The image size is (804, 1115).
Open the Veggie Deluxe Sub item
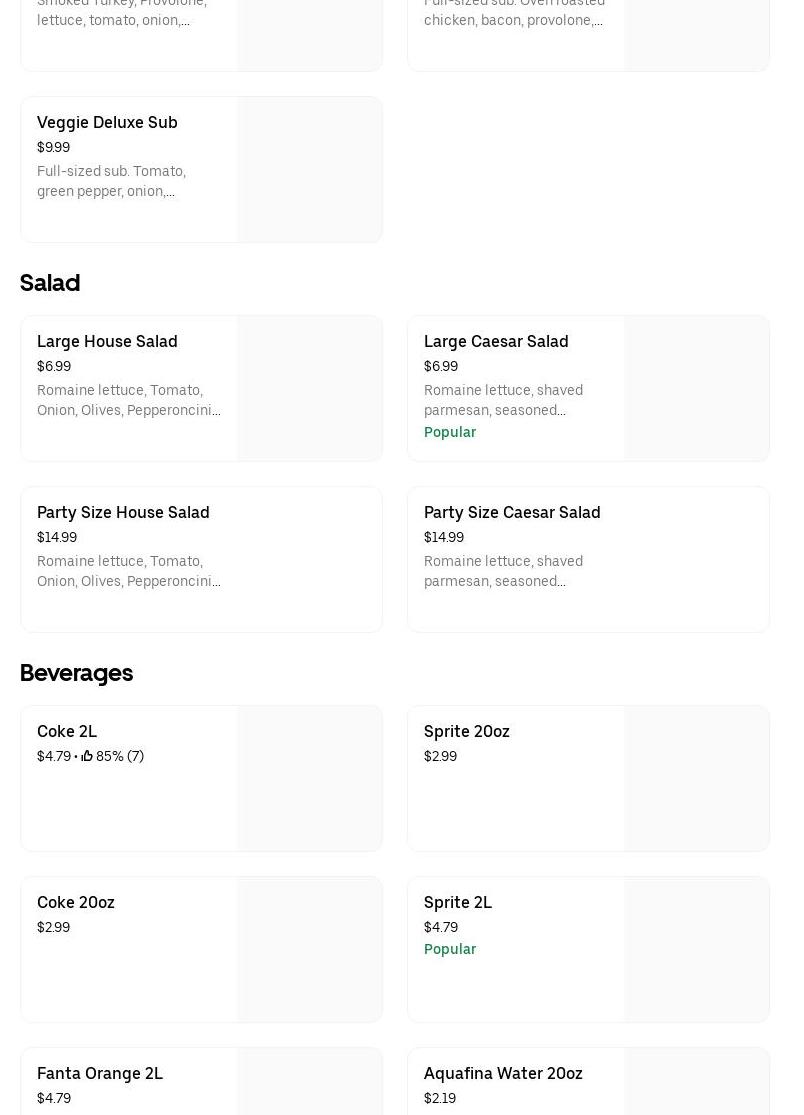coord(107,122)
